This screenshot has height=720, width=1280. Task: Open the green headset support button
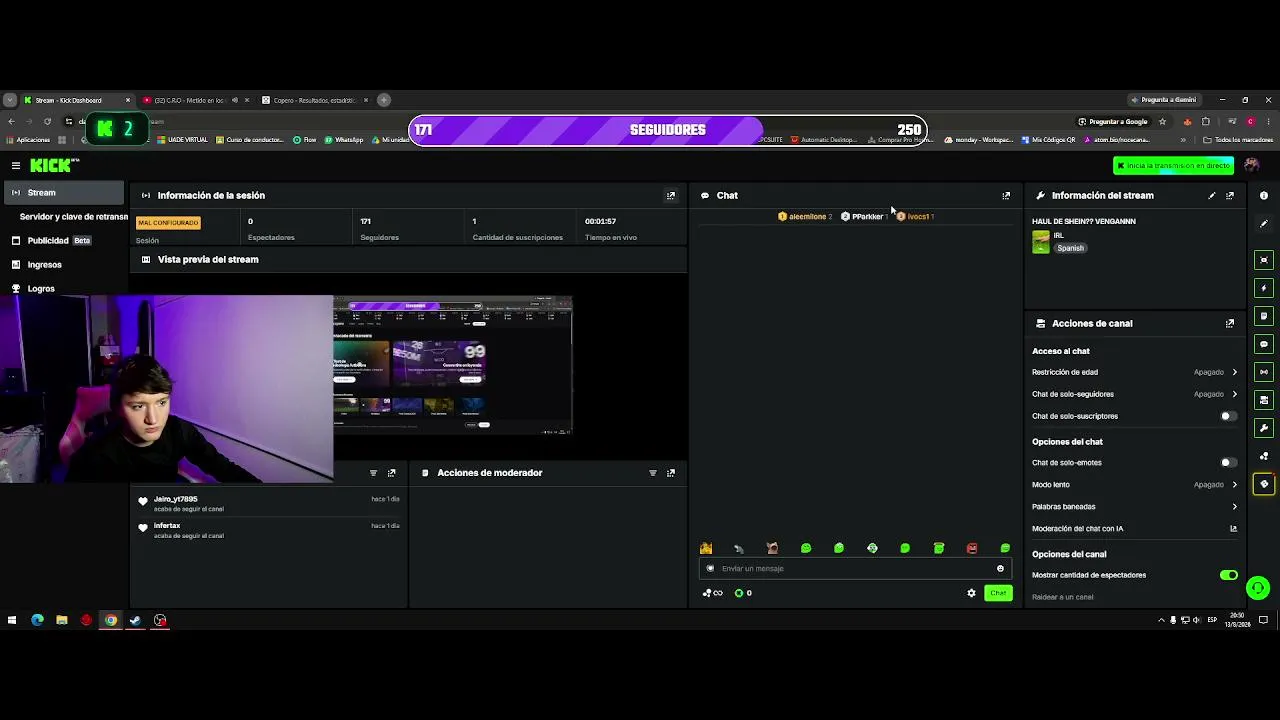pyautogui.click(x=1258, y=588)
